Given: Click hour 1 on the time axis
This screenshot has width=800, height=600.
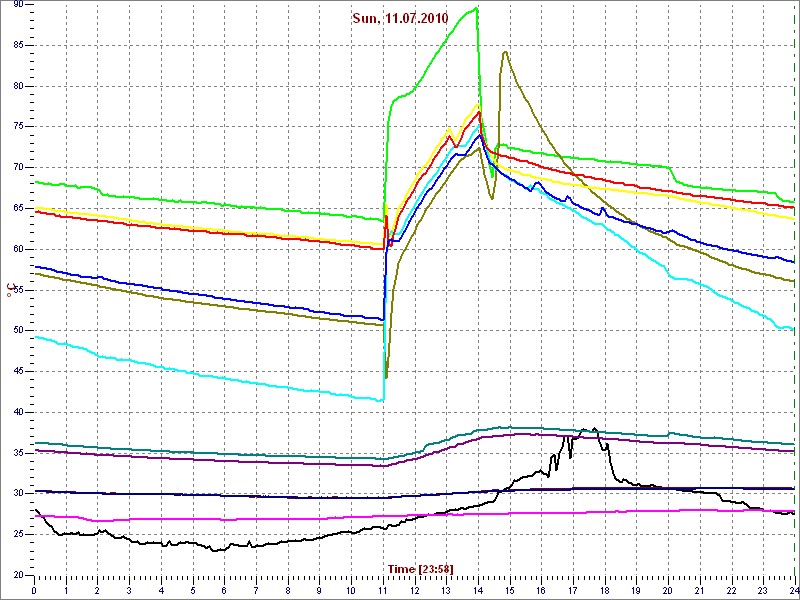Looking at the screenshot, I should pos(66,590).
